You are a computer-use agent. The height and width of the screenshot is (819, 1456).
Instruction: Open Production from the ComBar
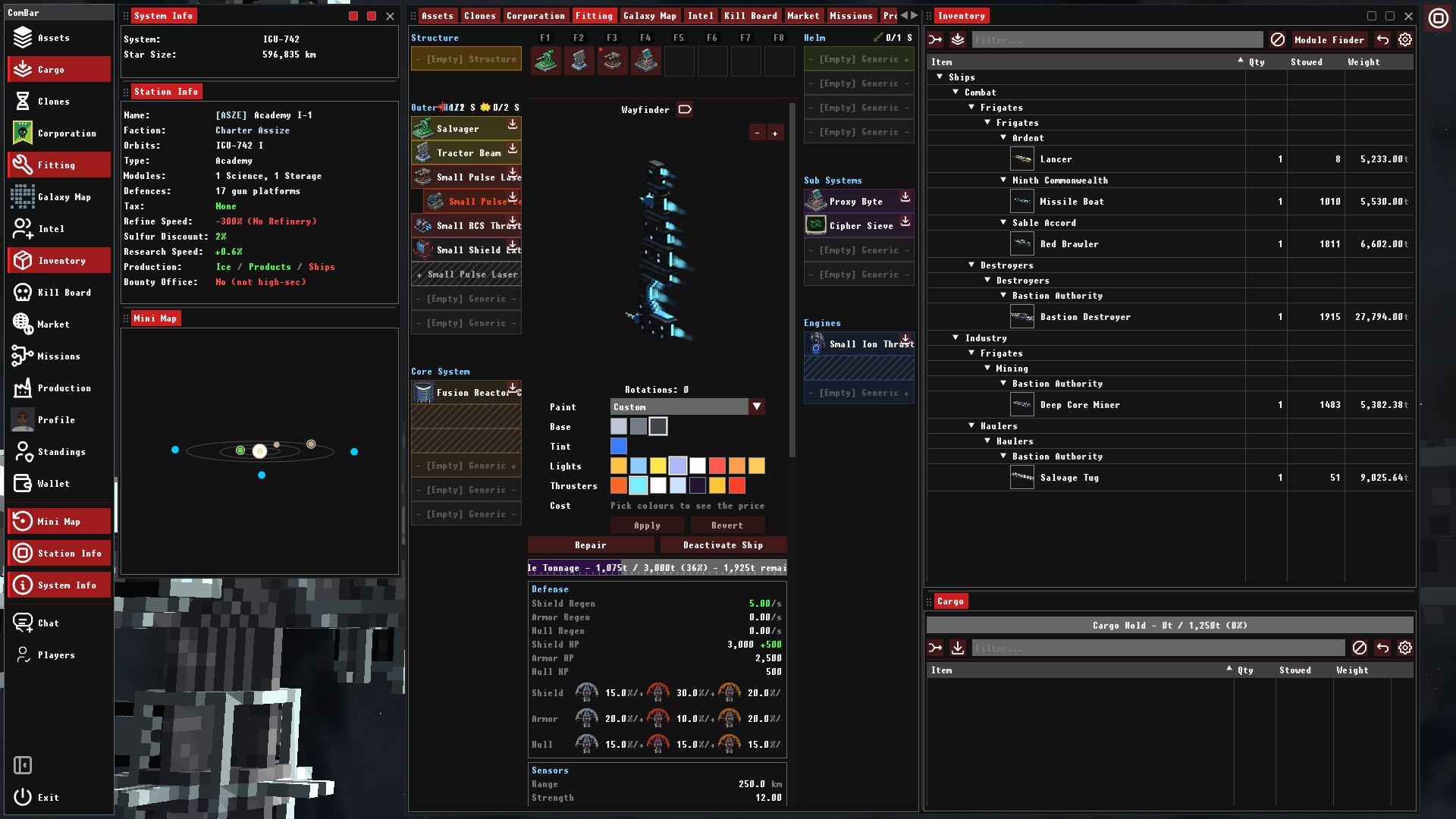tap(59, 388)
